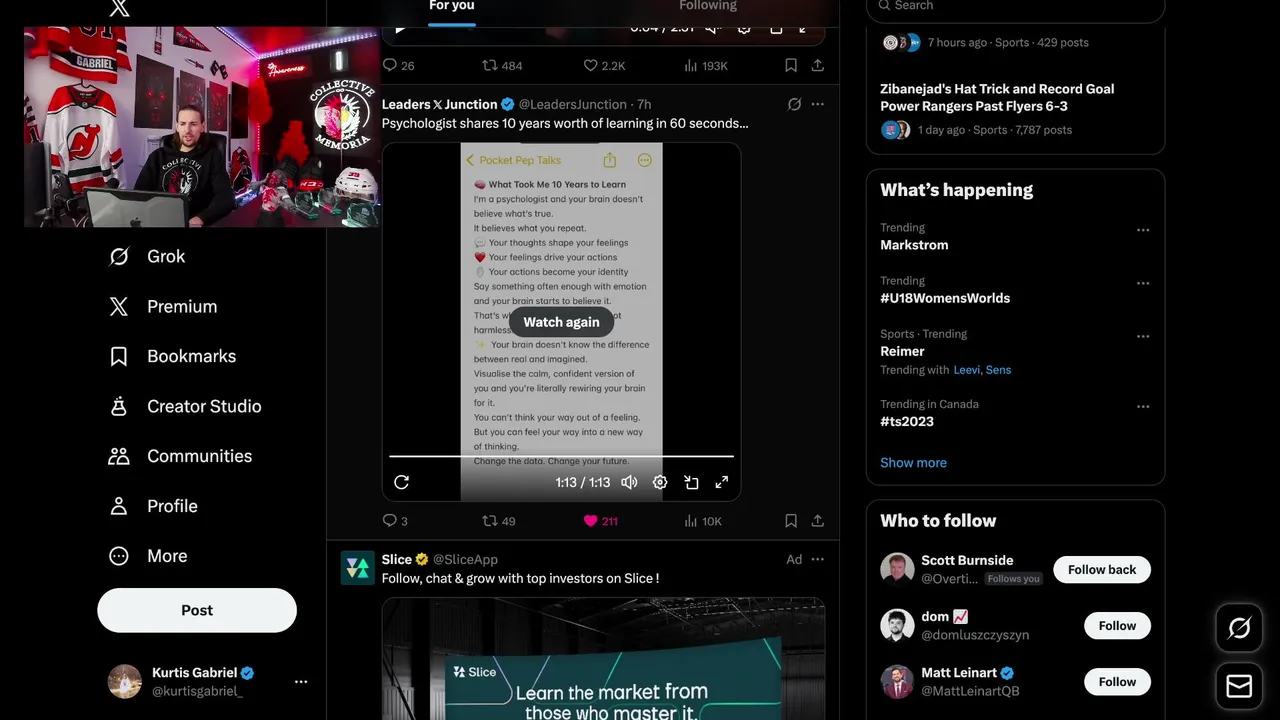Switch to the Following tab
This screenshot has width=1280, height=720.
click(708, 6)
